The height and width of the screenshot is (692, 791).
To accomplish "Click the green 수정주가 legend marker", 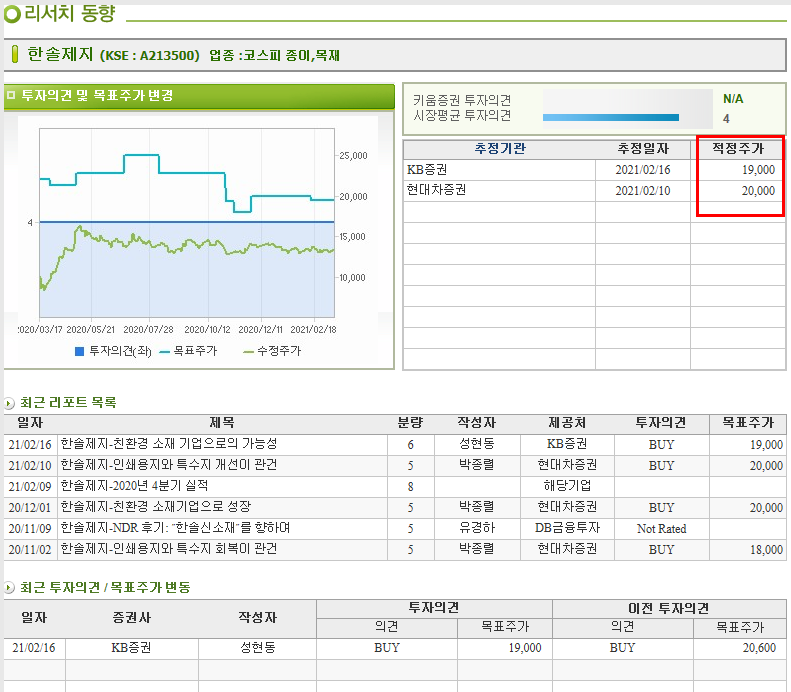I will point(248,352).
